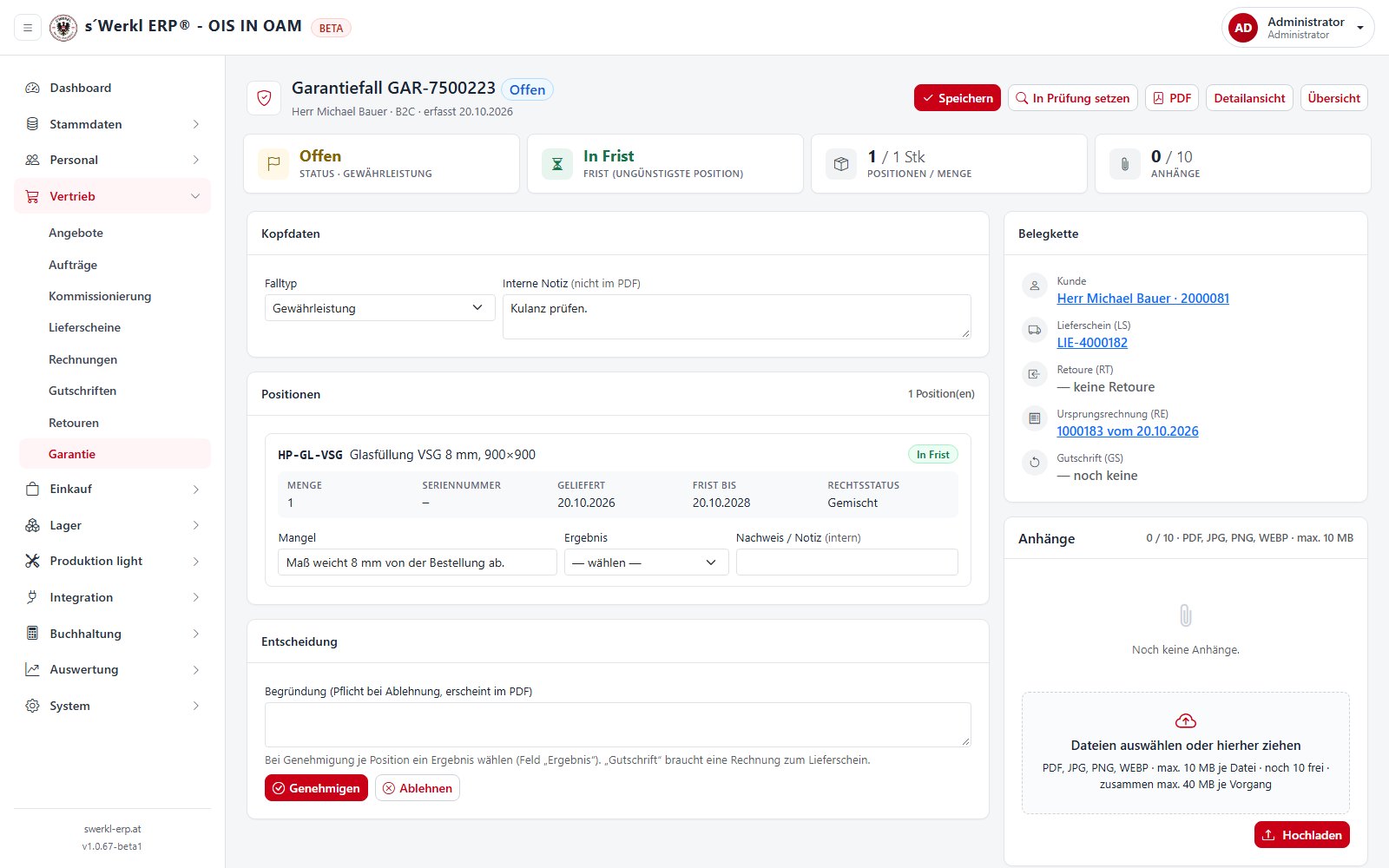The width and height of the screenshot is (1389, 868).
Task: Open the Administrator account menu arrow
Action: [x=1360, y=28]
